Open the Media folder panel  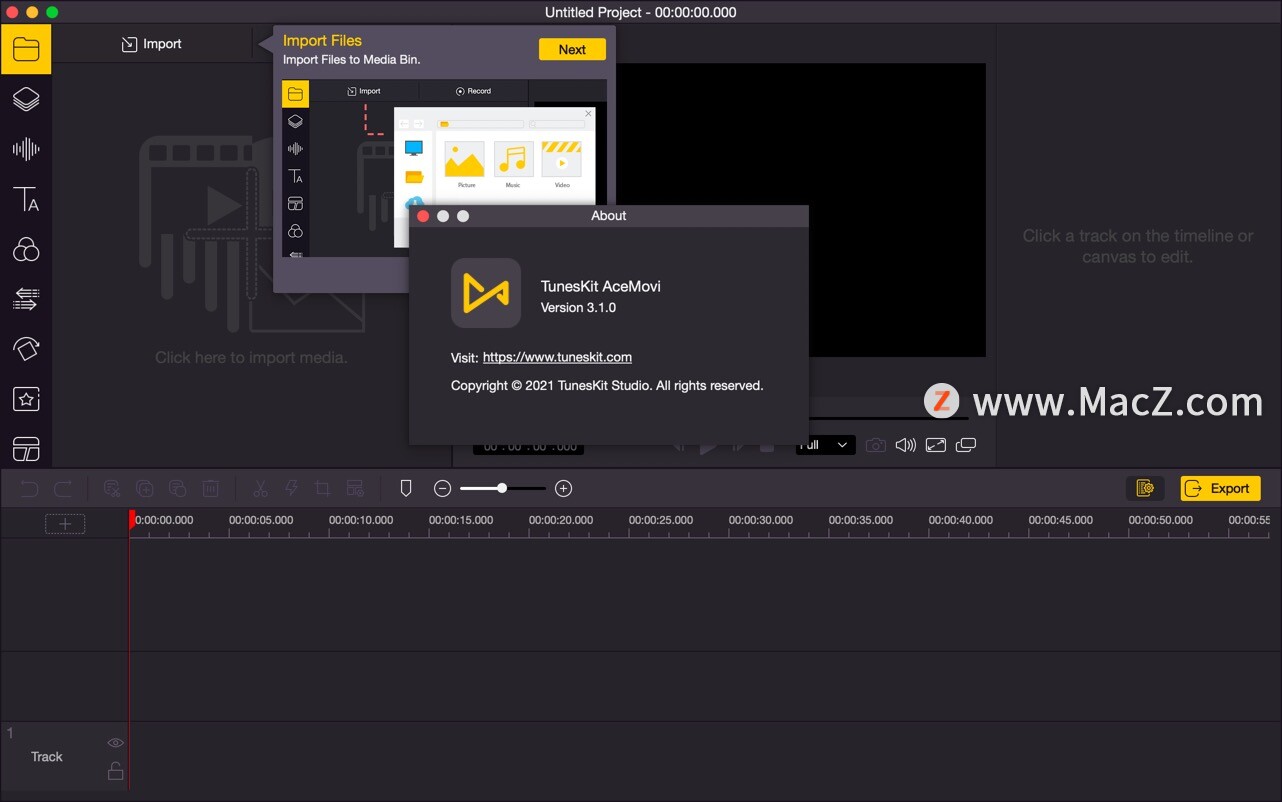[26, 49]
